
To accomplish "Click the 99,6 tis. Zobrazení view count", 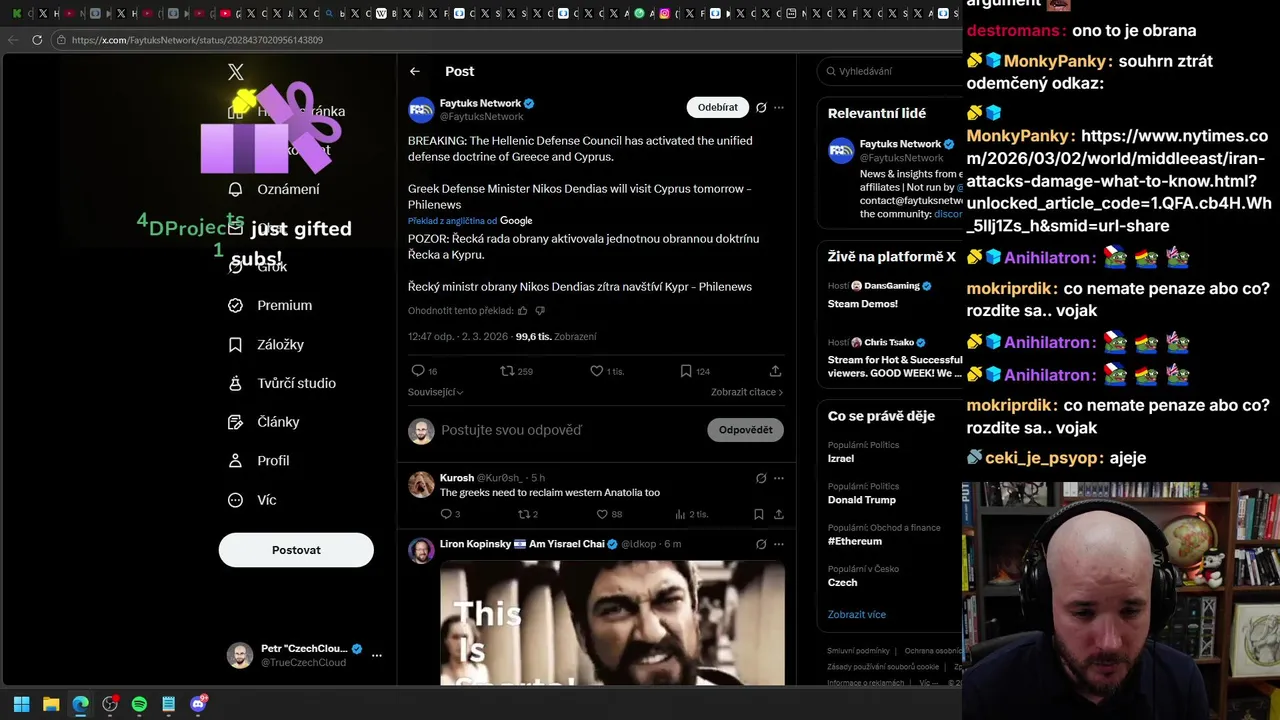I will point(556,337).
